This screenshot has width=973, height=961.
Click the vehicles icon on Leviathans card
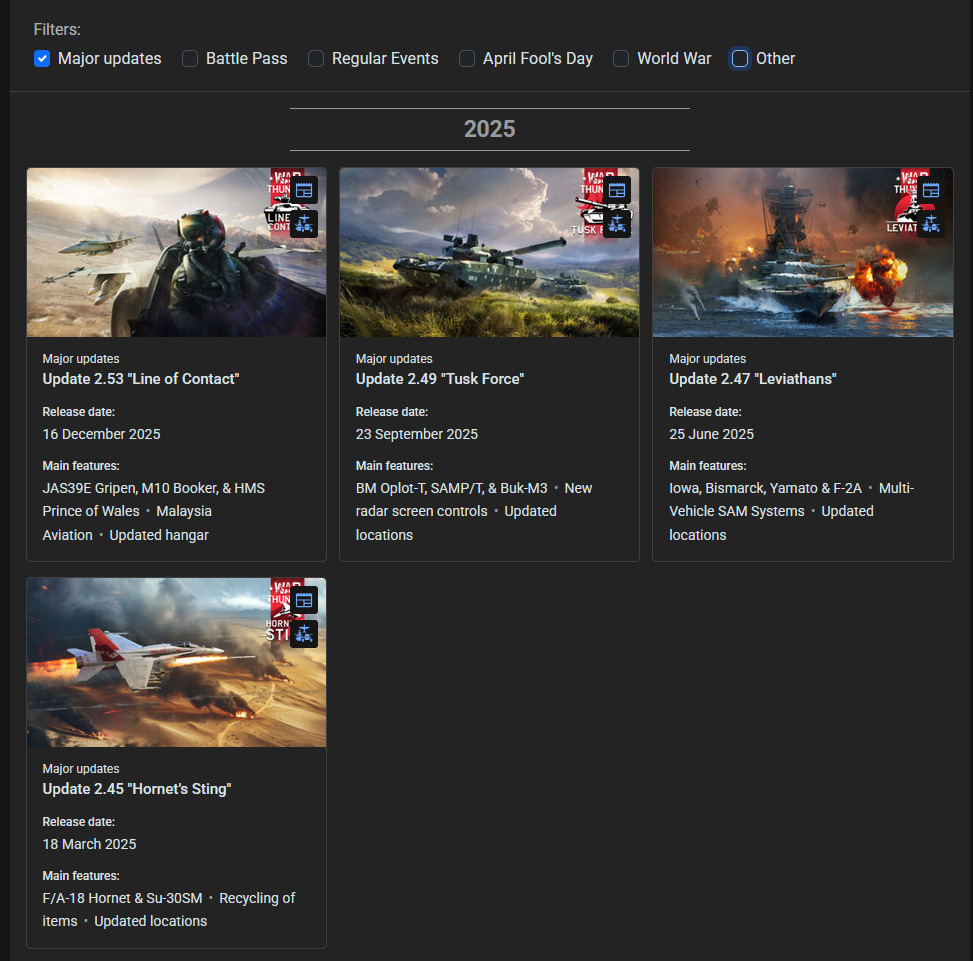point(930,224)
